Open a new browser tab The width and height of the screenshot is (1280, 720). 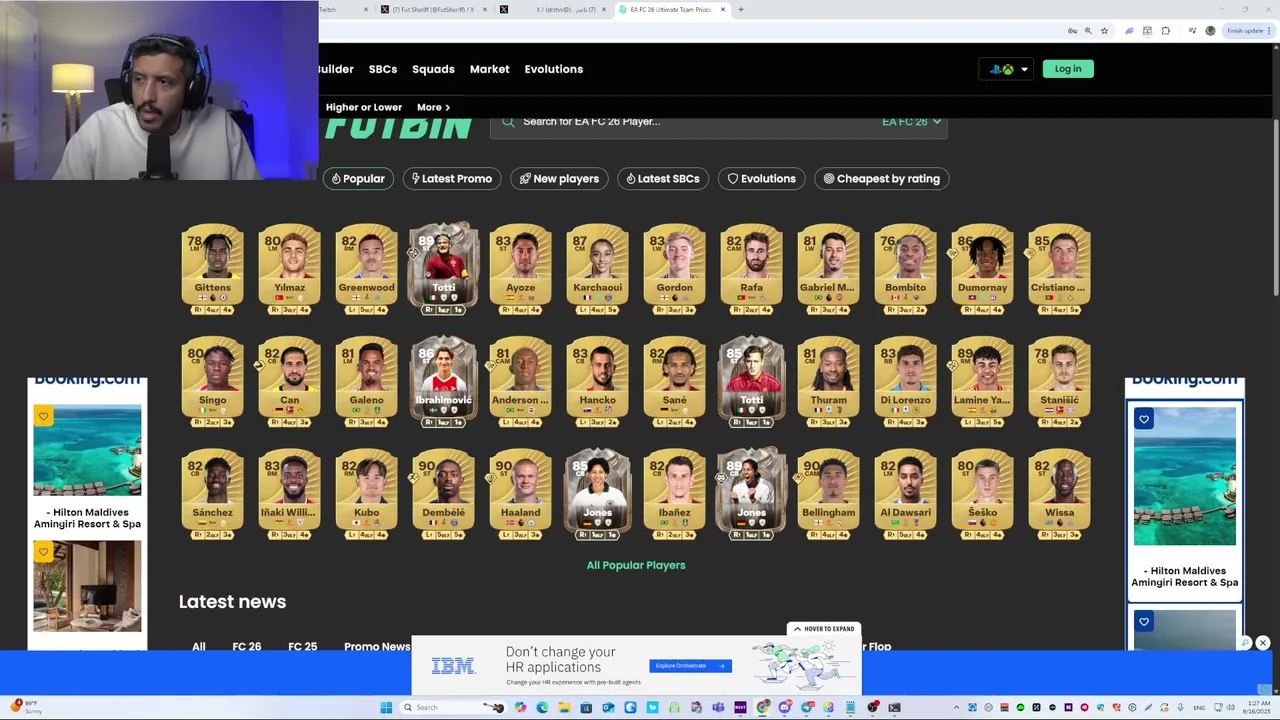point(740,10)
